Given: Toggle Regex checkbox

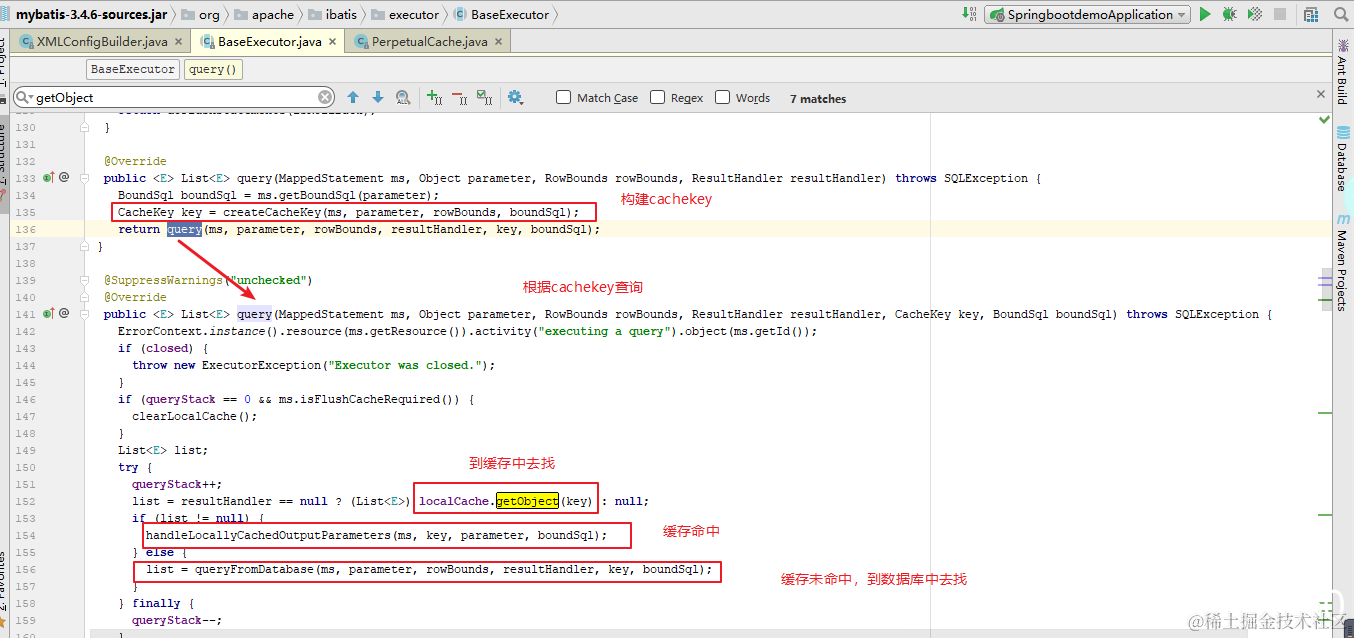Looking at the screenshot, I should pos(657,97).
